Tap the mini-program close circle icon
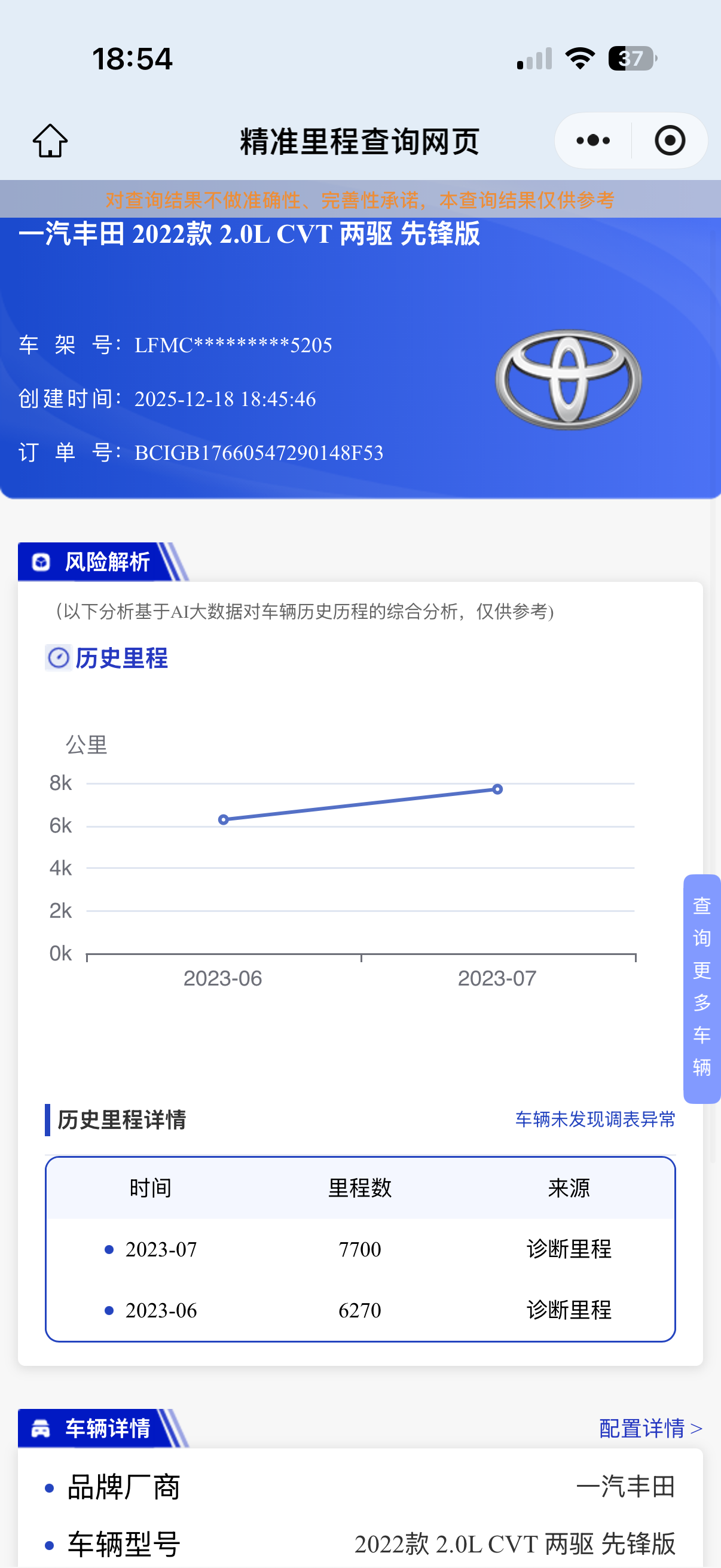The height and width of the screenshot is (1568, 721). (x=670, y=141)
